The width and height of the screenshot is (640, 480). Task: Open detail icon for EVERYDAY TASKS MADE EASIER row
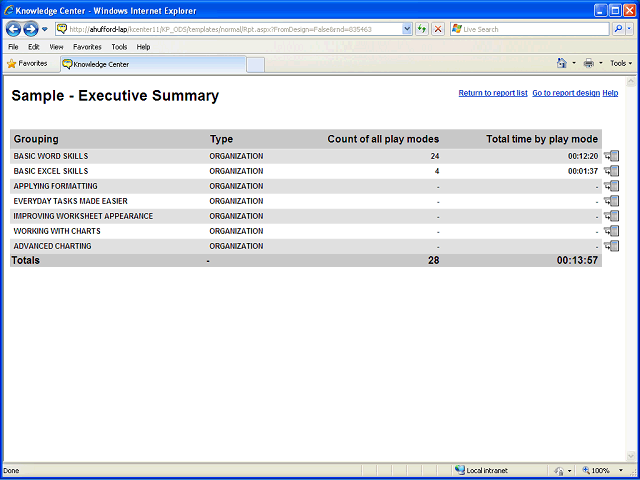point(611,201)
